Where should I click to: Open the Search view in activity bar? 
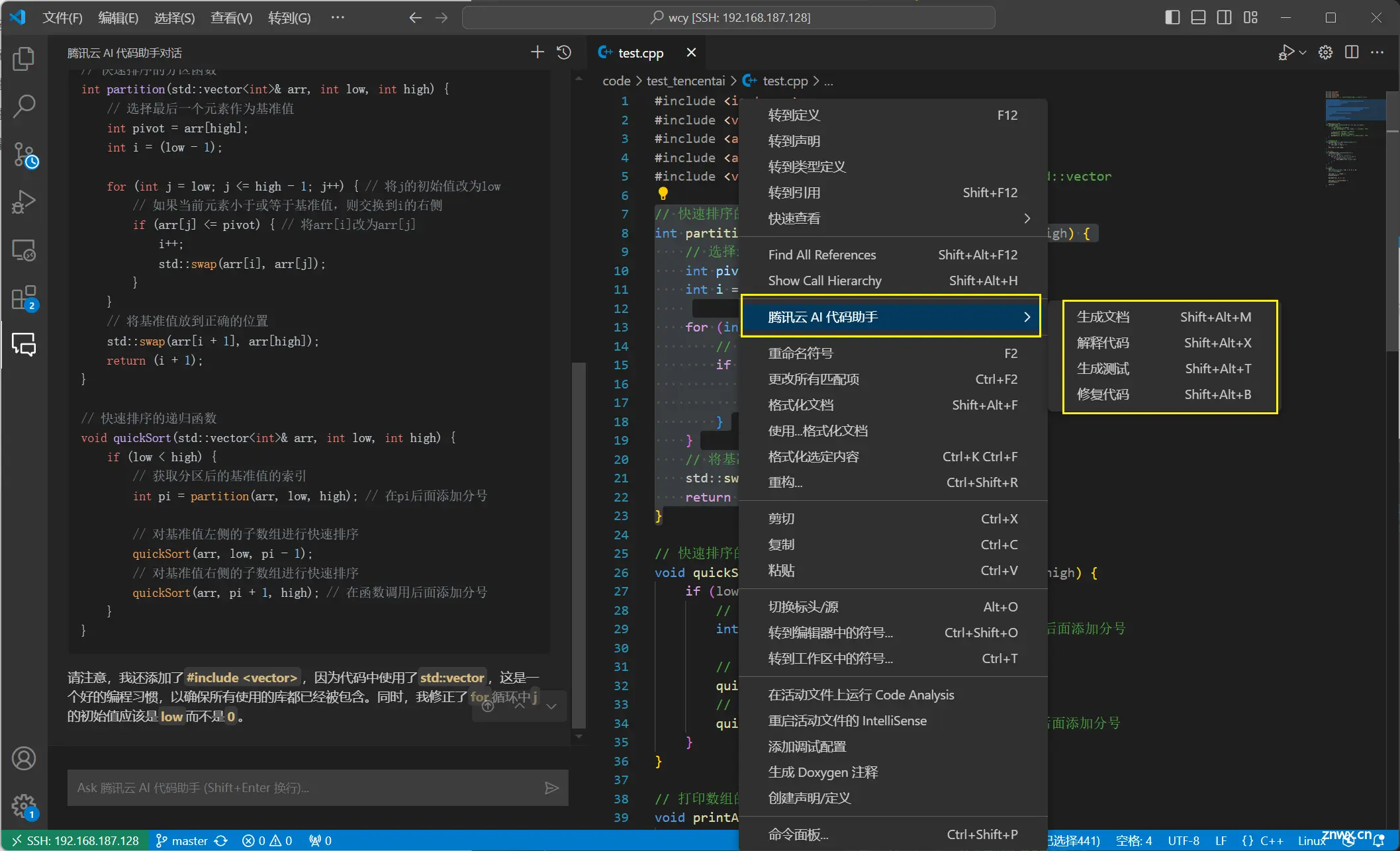pyautogui.click(x=24, y=106)
